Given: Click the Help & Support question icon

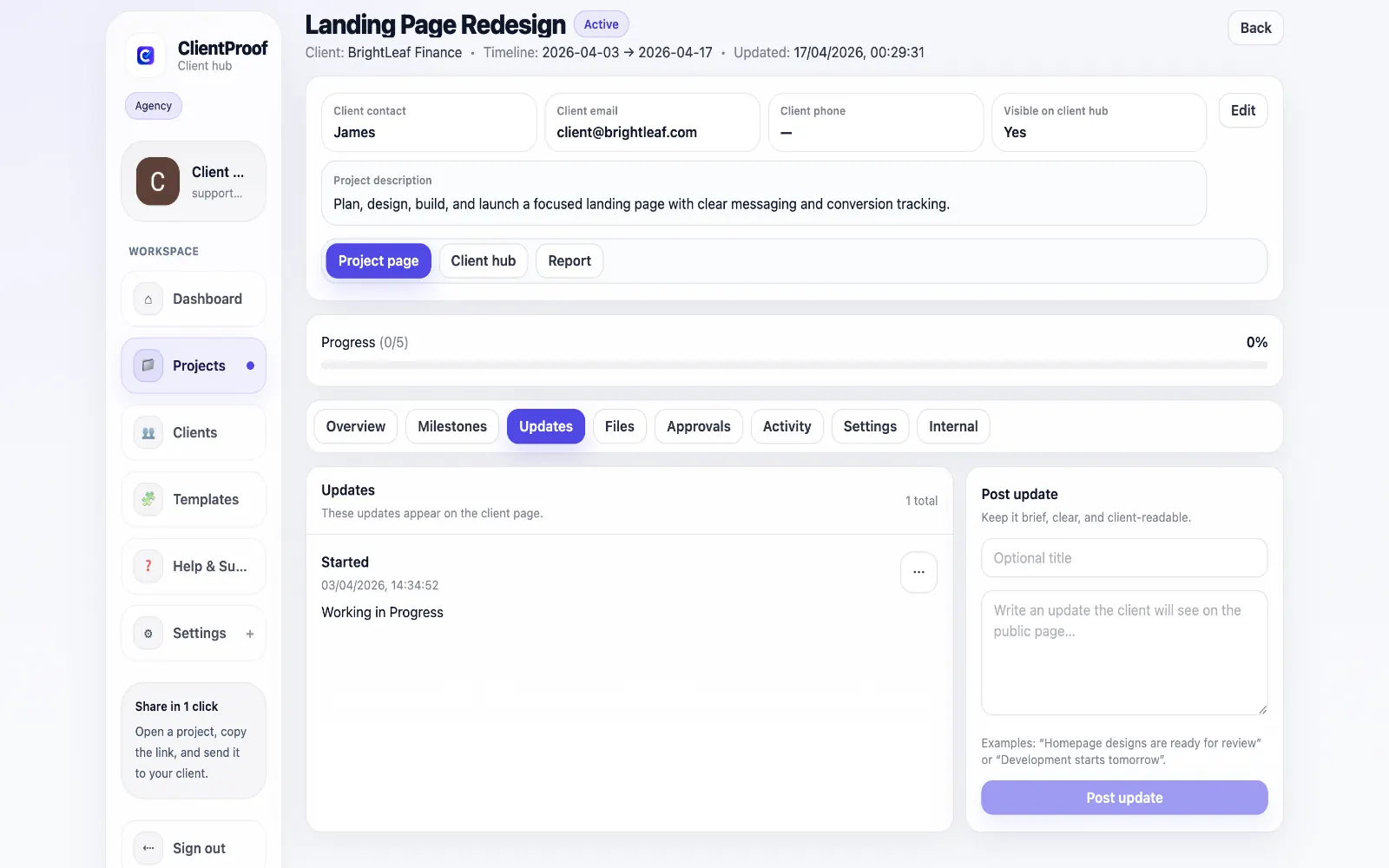Looking at the screenshot, I should 148,566.
